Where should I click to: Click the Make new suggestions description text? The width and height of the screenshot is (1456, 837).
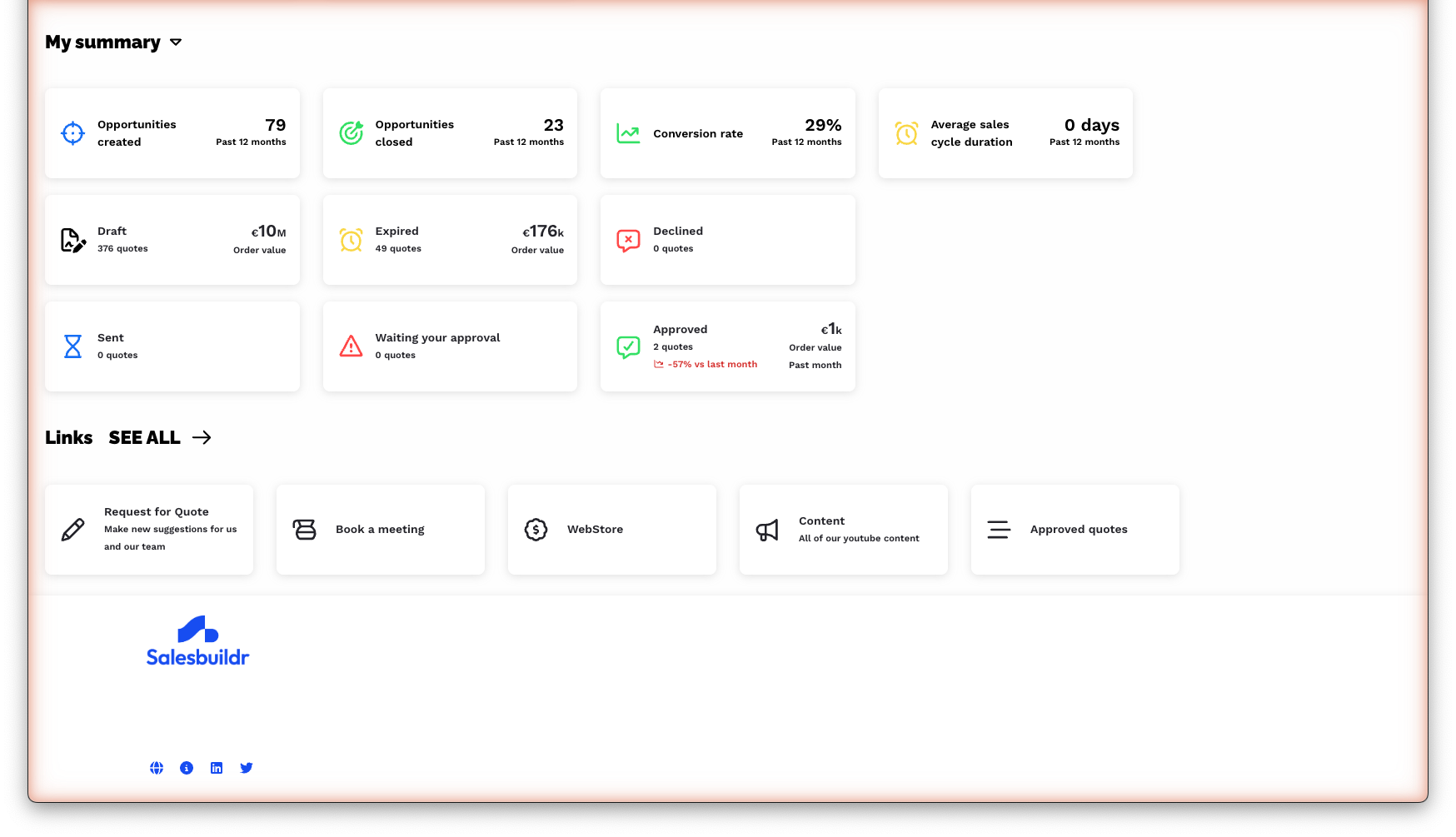(x=171, y=538)
